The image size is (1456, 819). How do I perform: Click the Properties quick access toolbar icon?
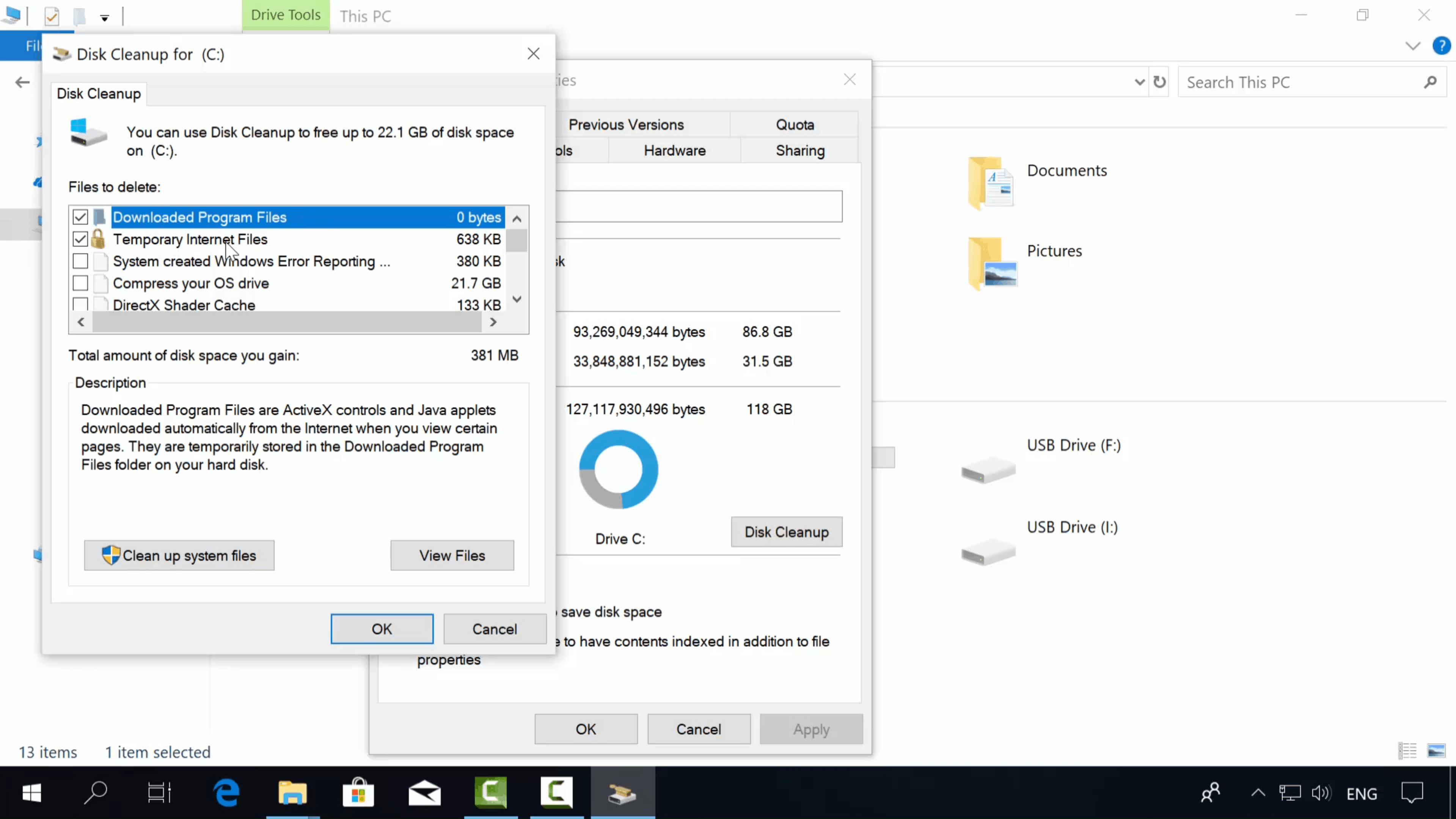tap(52, 16)
